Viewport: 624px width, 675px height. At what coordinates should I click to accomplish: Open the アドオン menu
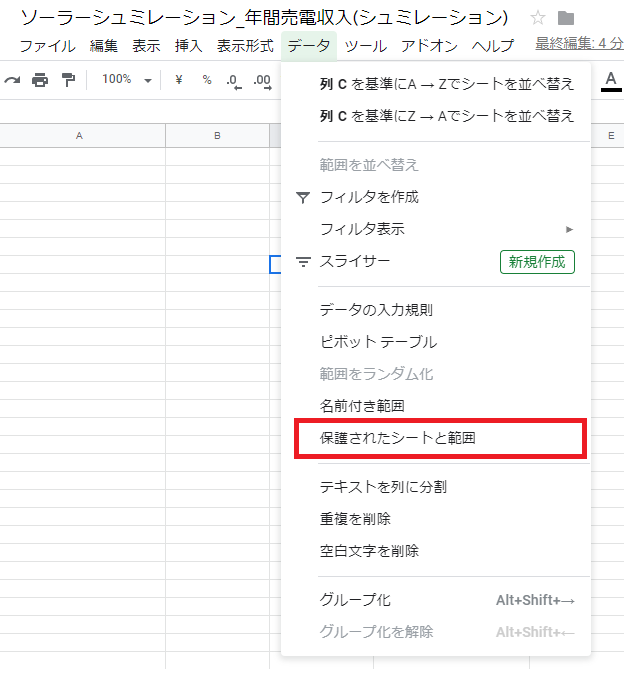(429, 46)
